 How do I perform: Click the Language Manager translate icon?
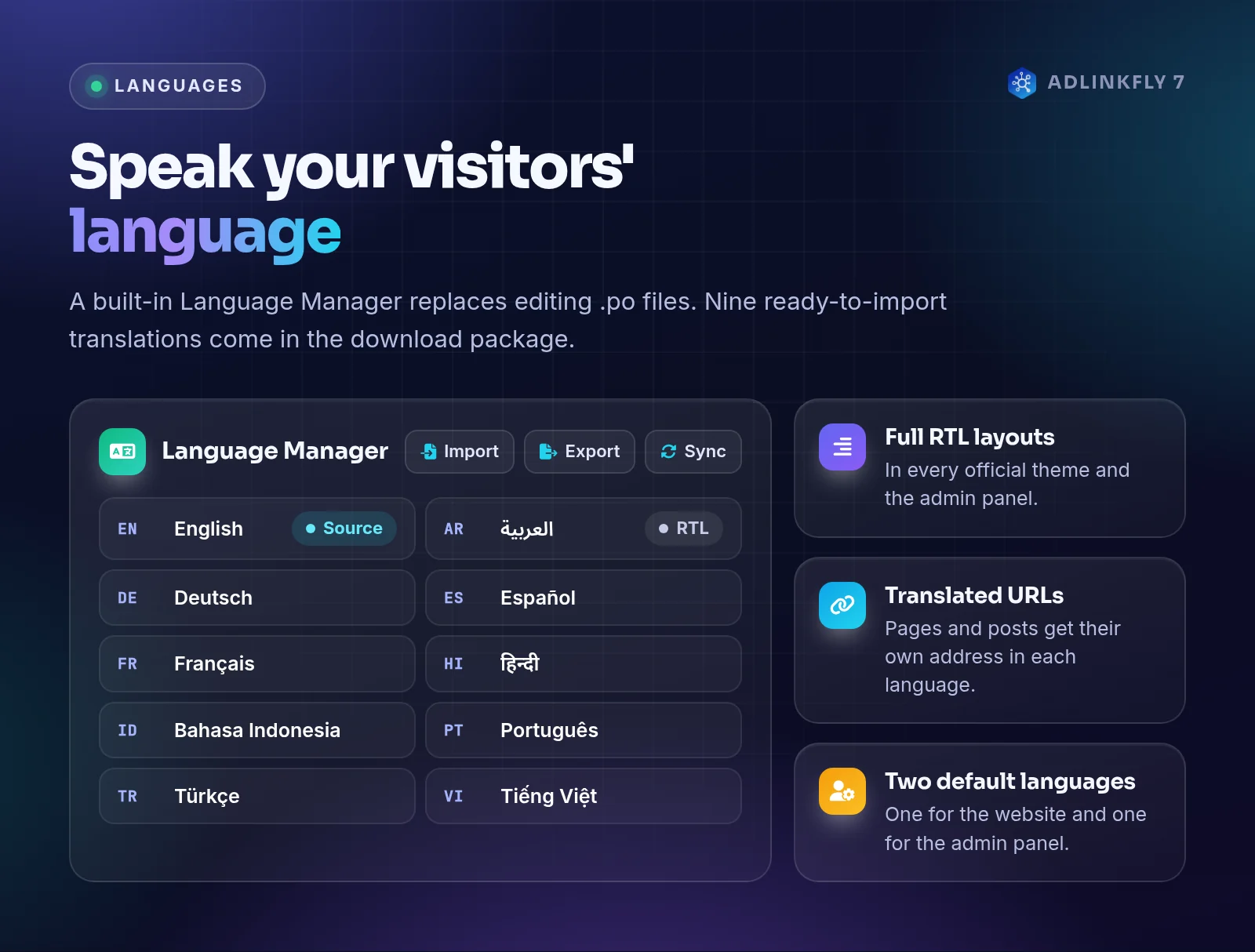pyautogui.click(x=122, y=452)
